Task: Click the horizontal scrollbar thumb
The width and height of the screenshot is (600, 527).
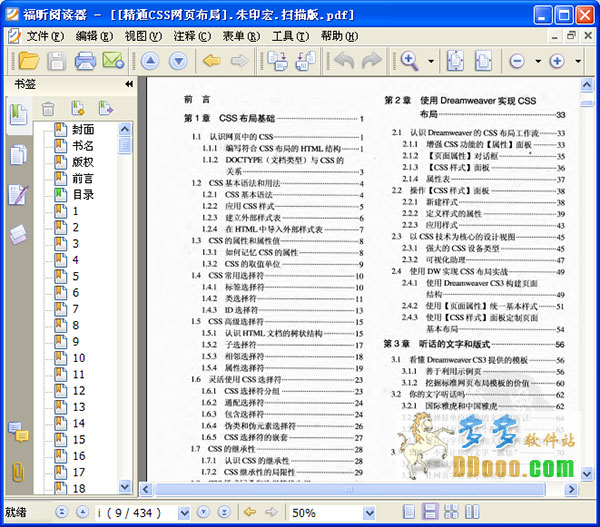Action: pyautogui.click(x=349, y=489)
